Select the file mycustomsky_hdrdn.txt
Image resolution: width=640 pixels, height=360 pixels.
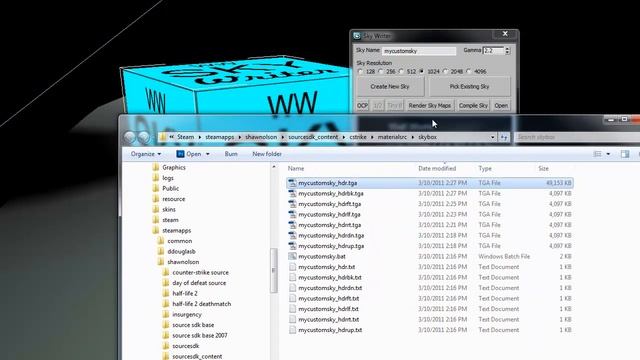coord(330,288)
